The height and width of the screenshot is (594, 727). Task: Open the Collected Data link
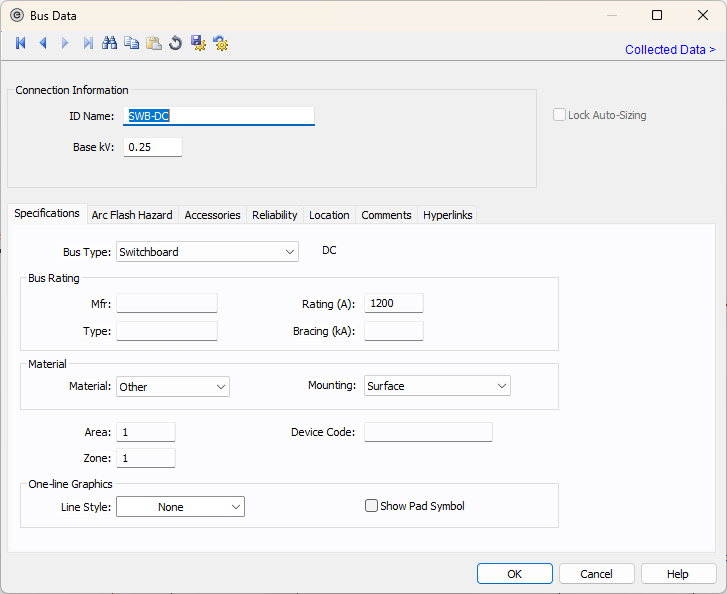point(670,50)
